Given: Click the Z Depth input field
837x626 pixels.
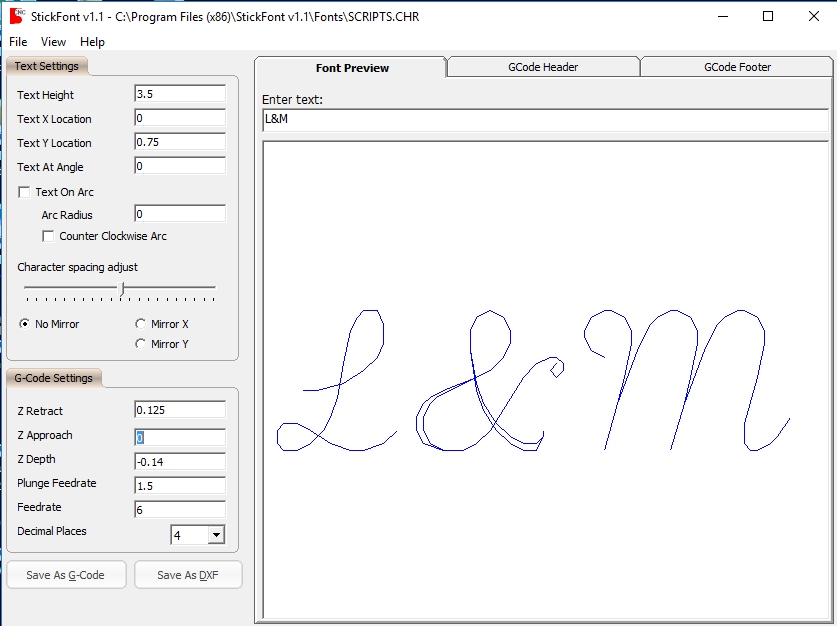Looking at the screenshot, I should [180, 462].
